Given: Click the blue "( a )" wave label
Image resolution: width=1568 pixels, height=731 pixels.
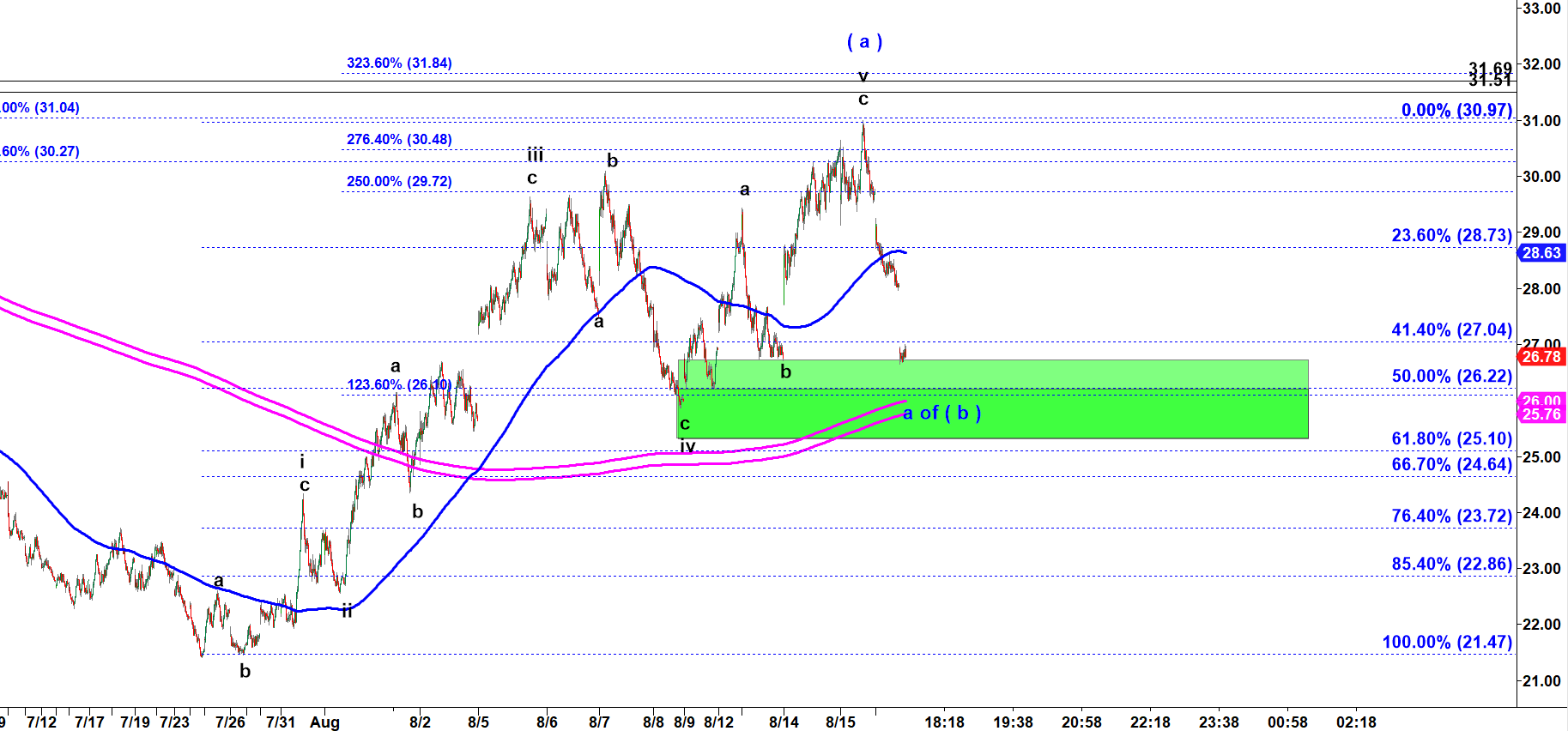Looking at the screenshot, I should point(864,41).
